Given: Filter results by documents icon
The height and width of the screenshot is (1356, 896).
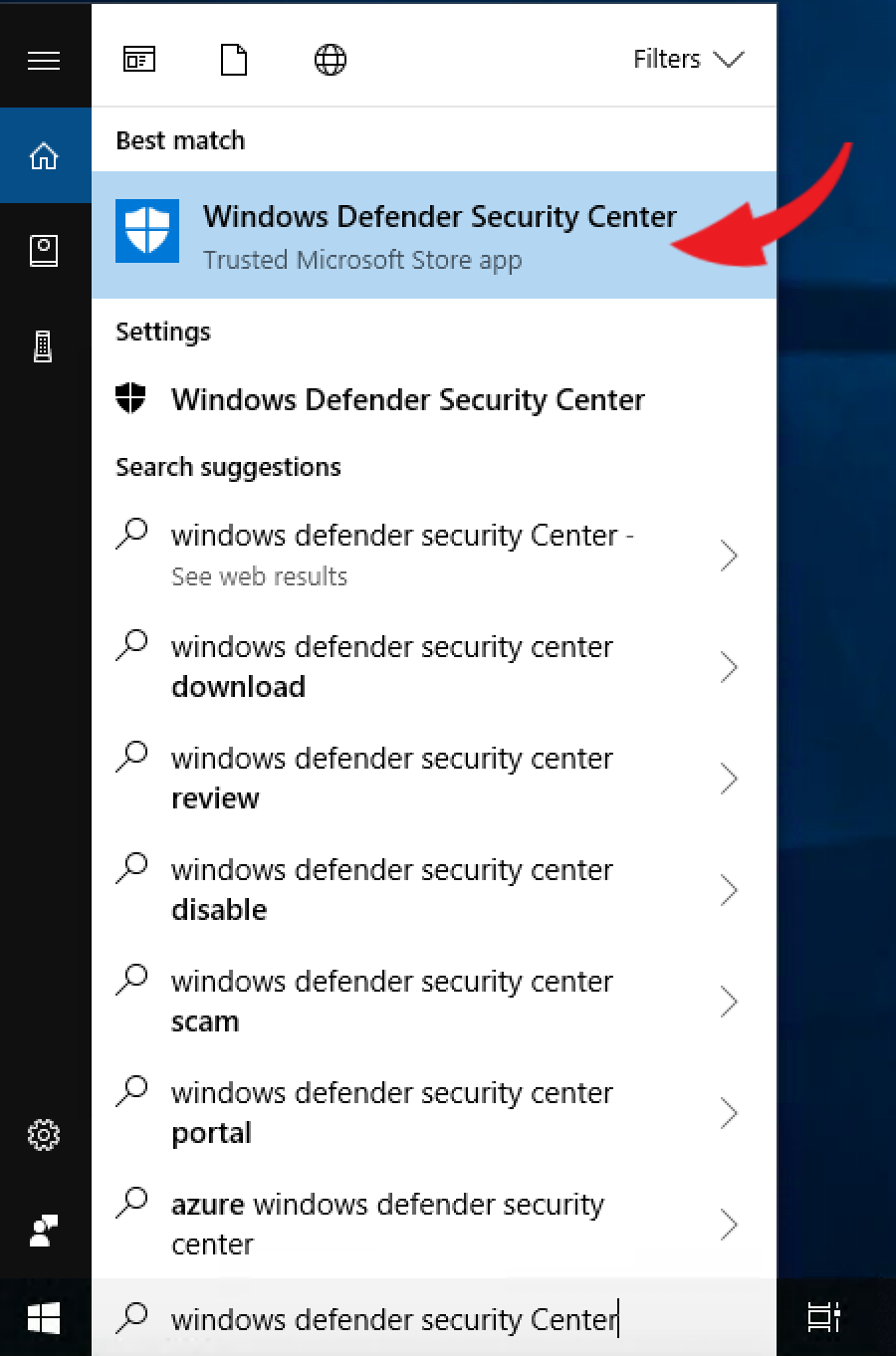Looking at the screenshot, I should [234, 60].
